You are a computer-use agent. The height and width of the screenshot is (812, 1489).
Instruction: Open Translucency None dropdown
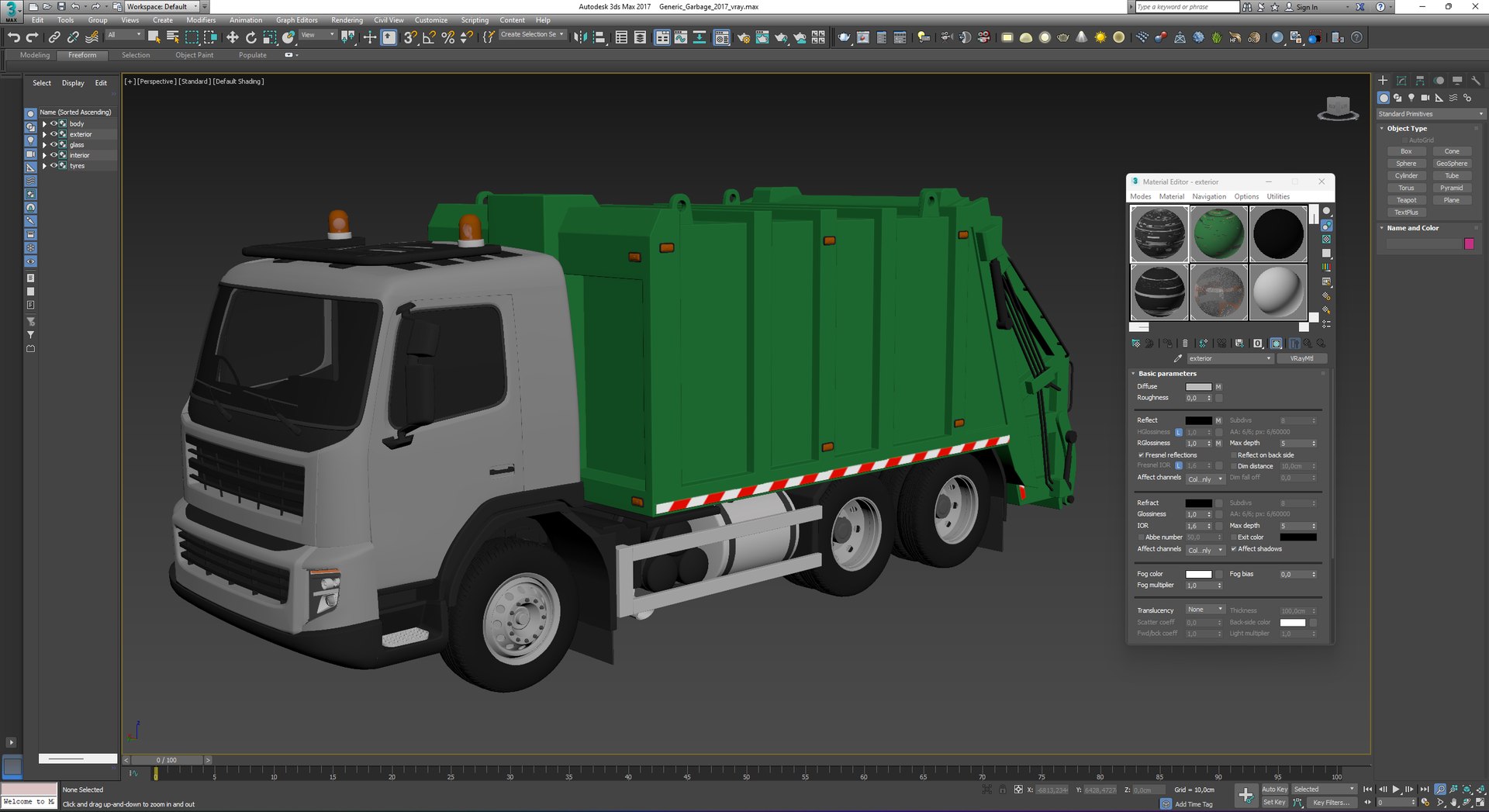tap(1205, 610)
